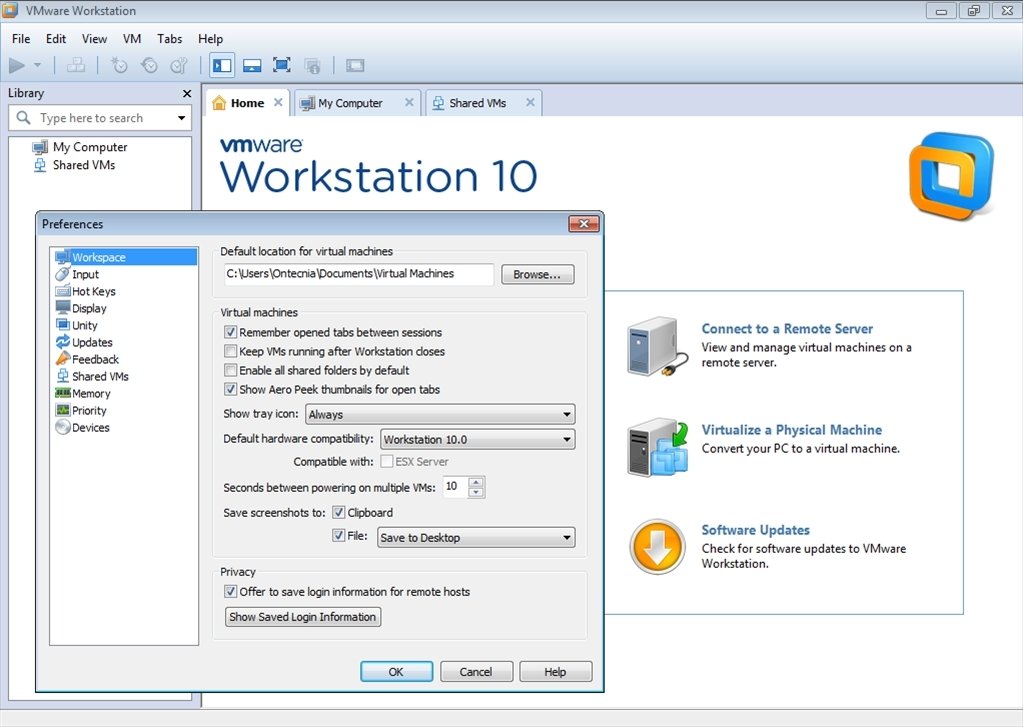The image size is (1023, 727).
Task: Select Shared VMs in the Library tree
Action: [x=74, y=165]
